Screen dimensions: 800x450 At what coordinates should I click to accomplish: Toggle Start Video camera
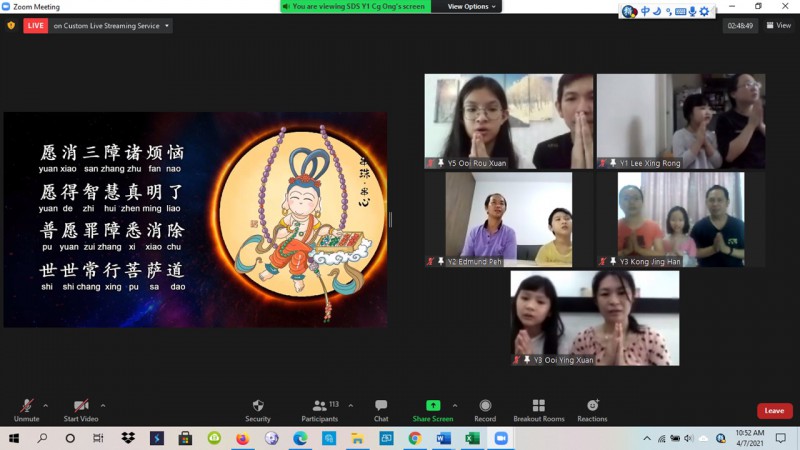[80, 406]
